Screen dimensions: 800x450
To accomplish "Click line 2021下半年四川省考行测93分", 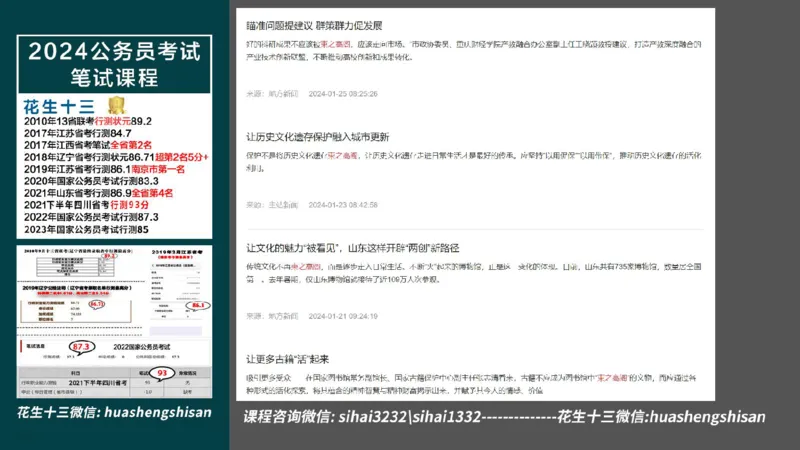I will (86, 205).
